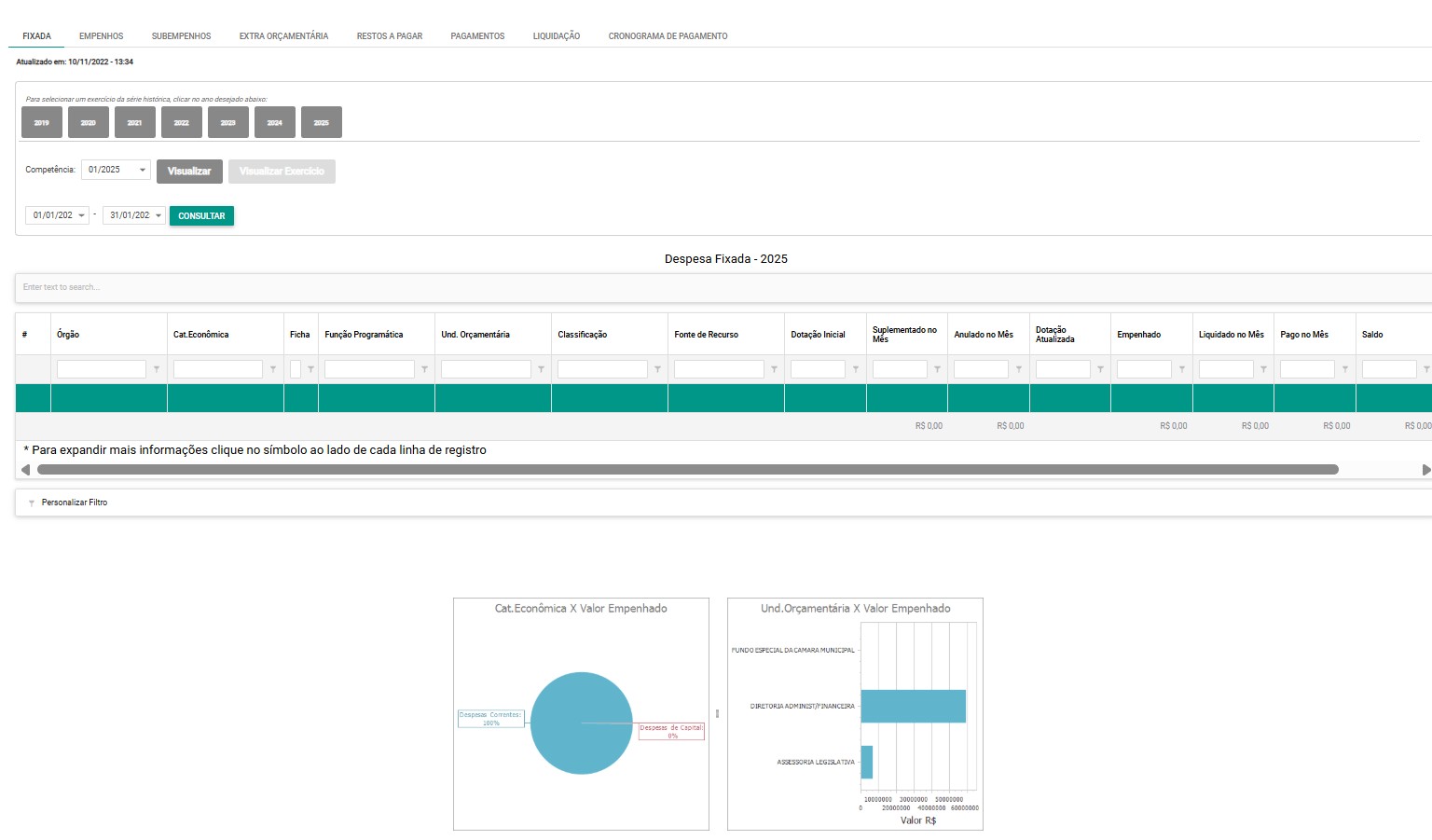The width and height of the screenshot is (1432, 840).
Task: Go to Cronograma de Pagamento tab
Action: (668, 36)
